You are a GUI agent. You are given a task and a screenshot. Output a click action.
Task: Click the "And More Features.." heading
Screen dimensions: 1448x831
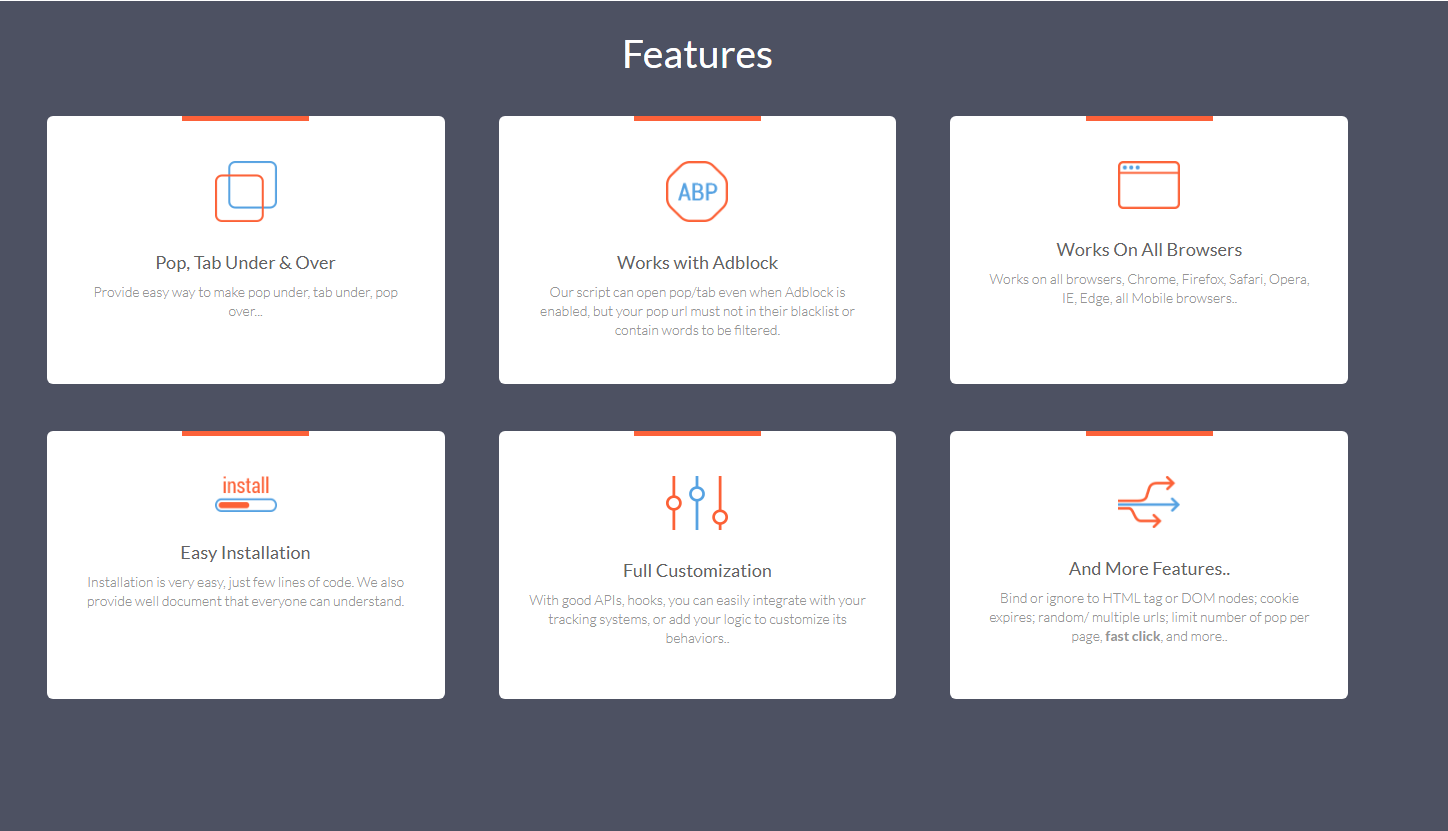(x=1149, y=569)
